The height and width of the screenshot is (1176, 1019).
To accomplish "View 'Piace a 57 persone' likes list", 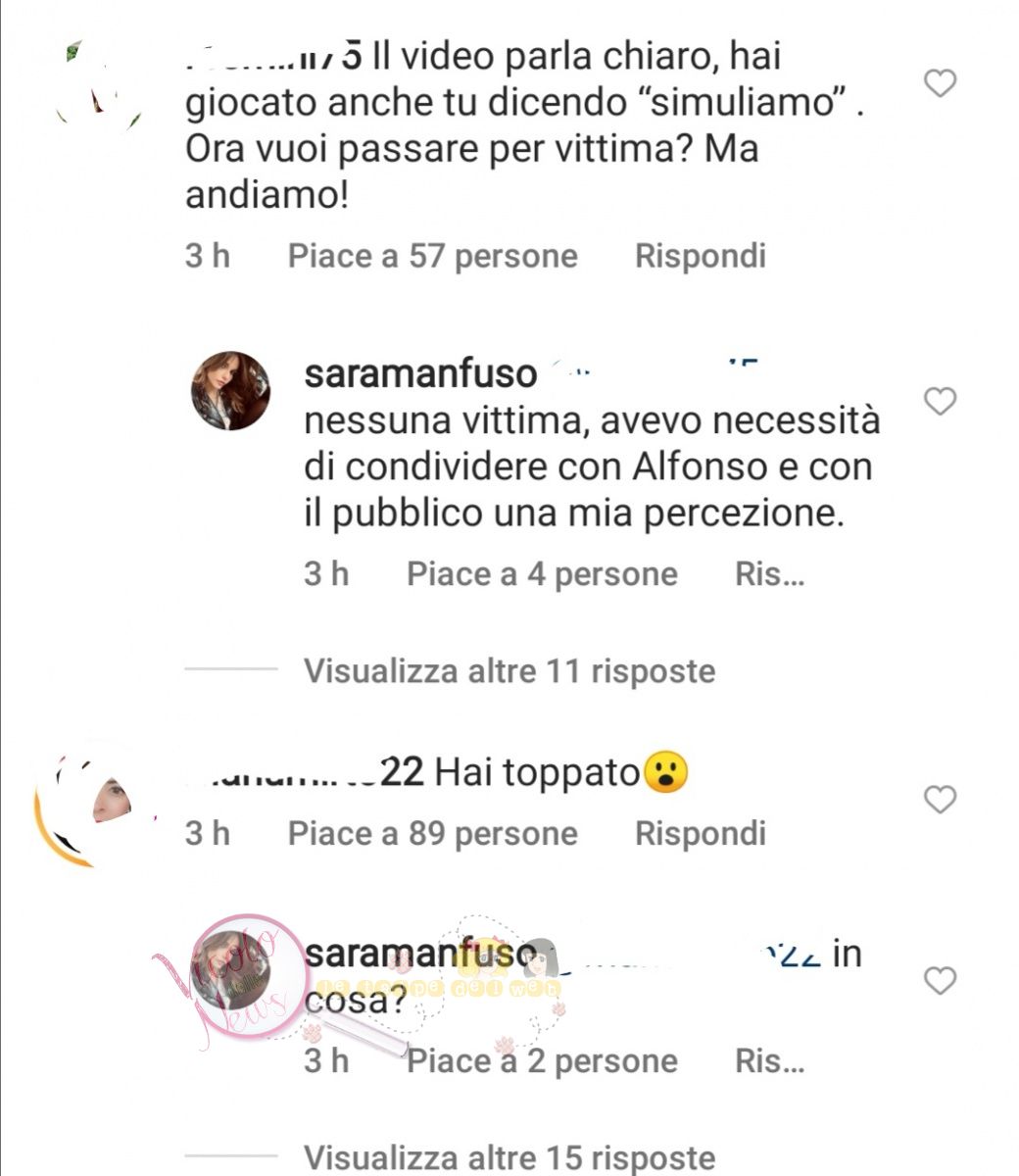I will pos(432,257).
